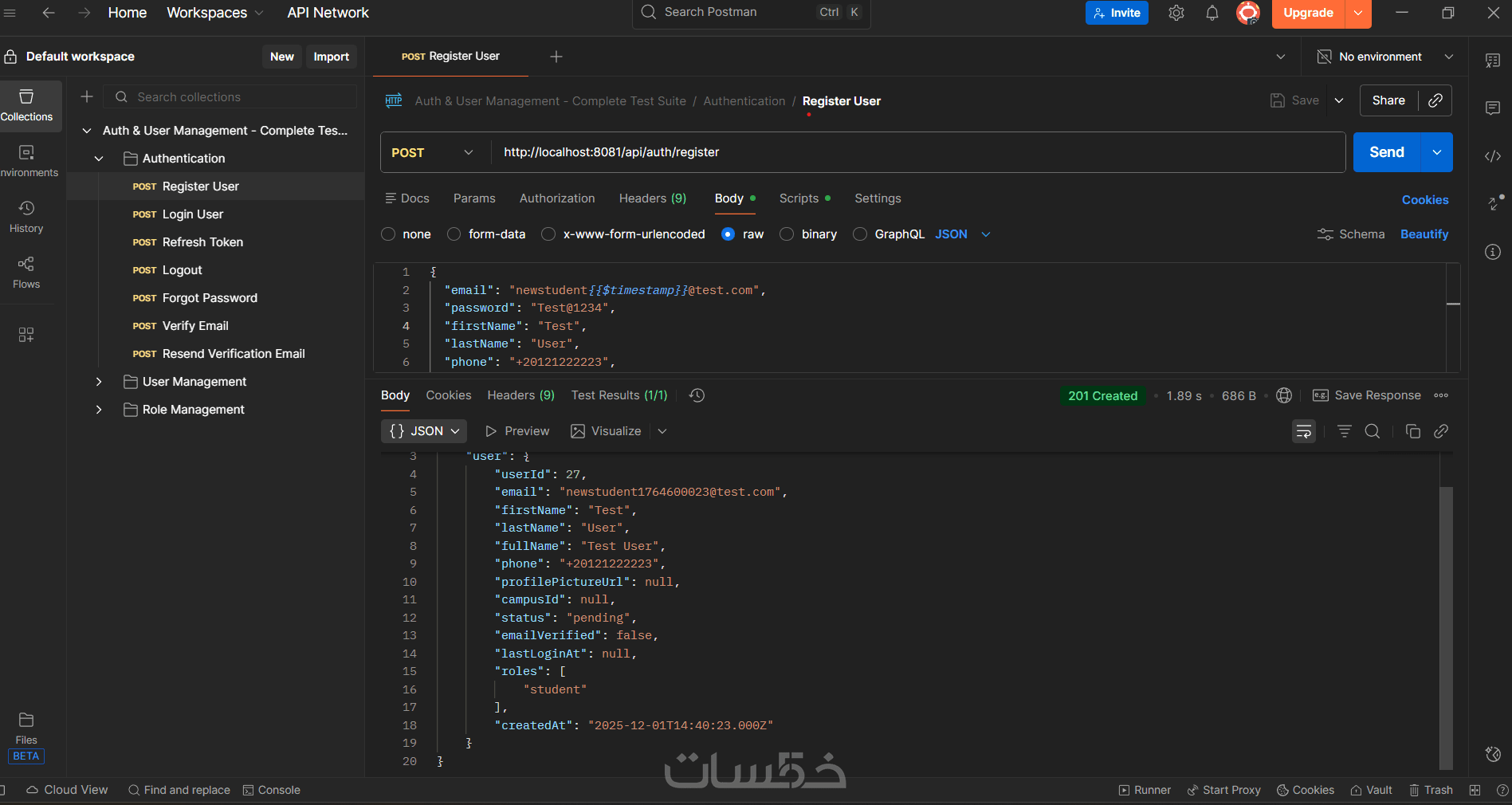The width and height of the screenshot is (1512, 805).
Task: Click the Invite button
Action: pyautogui.click(x=1117, y=13)
